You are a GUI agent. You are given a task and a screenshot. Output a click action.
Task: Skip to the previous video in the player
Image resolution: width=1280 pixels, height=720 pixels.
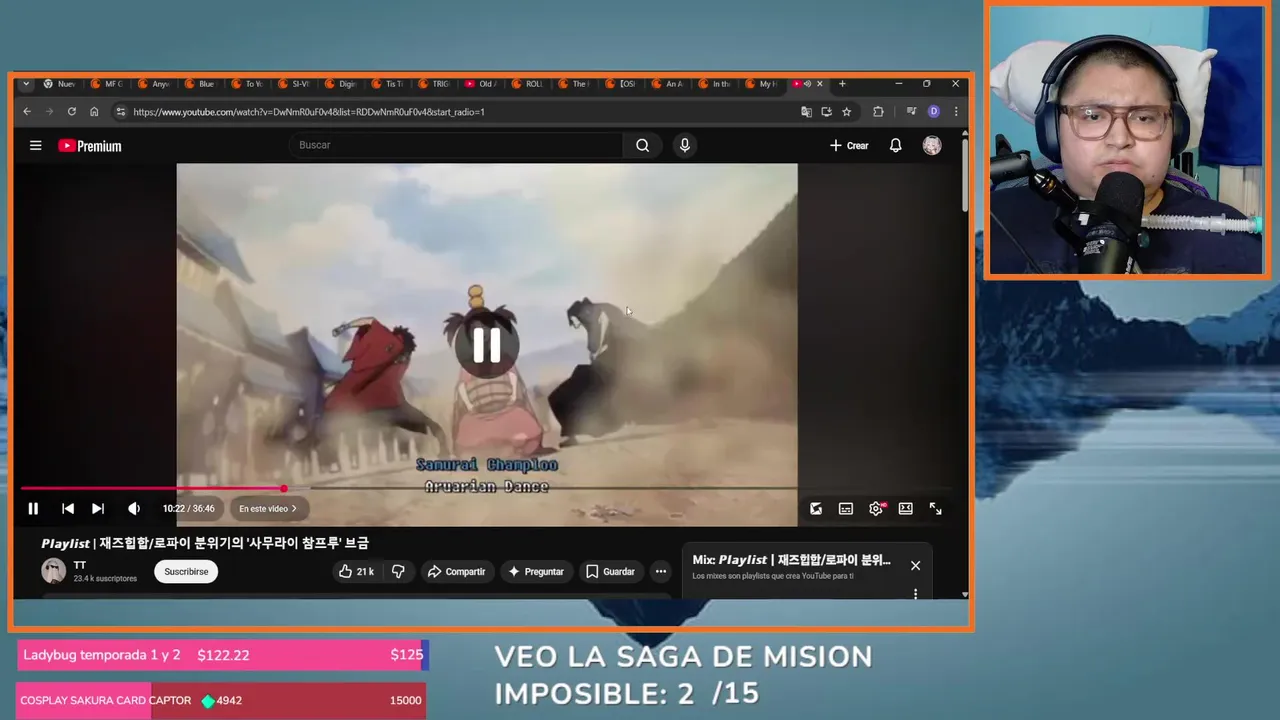coord(68,509)
